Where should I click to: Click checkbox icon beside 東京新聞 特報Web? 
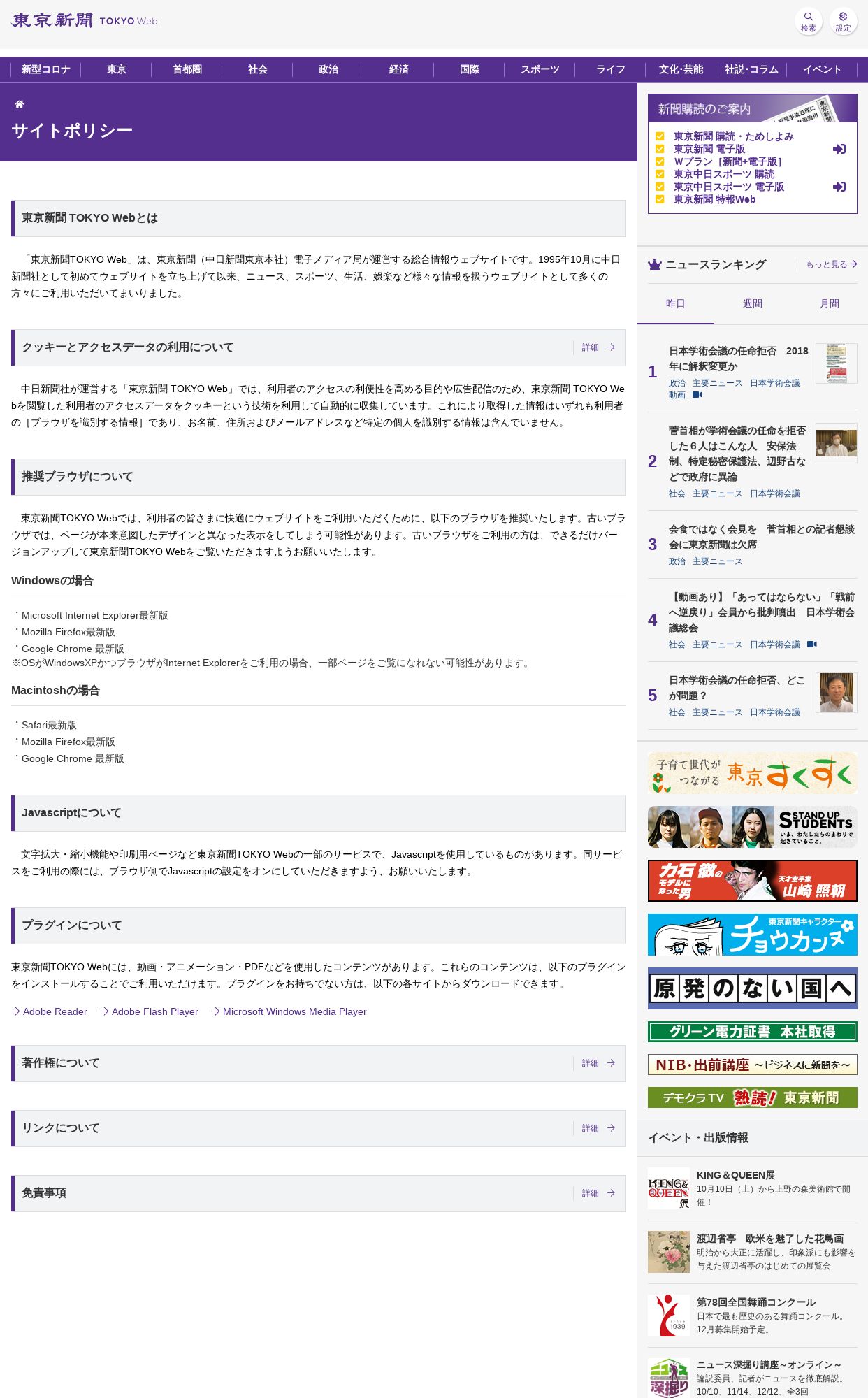pyautogui.click(x=660, y=199)
